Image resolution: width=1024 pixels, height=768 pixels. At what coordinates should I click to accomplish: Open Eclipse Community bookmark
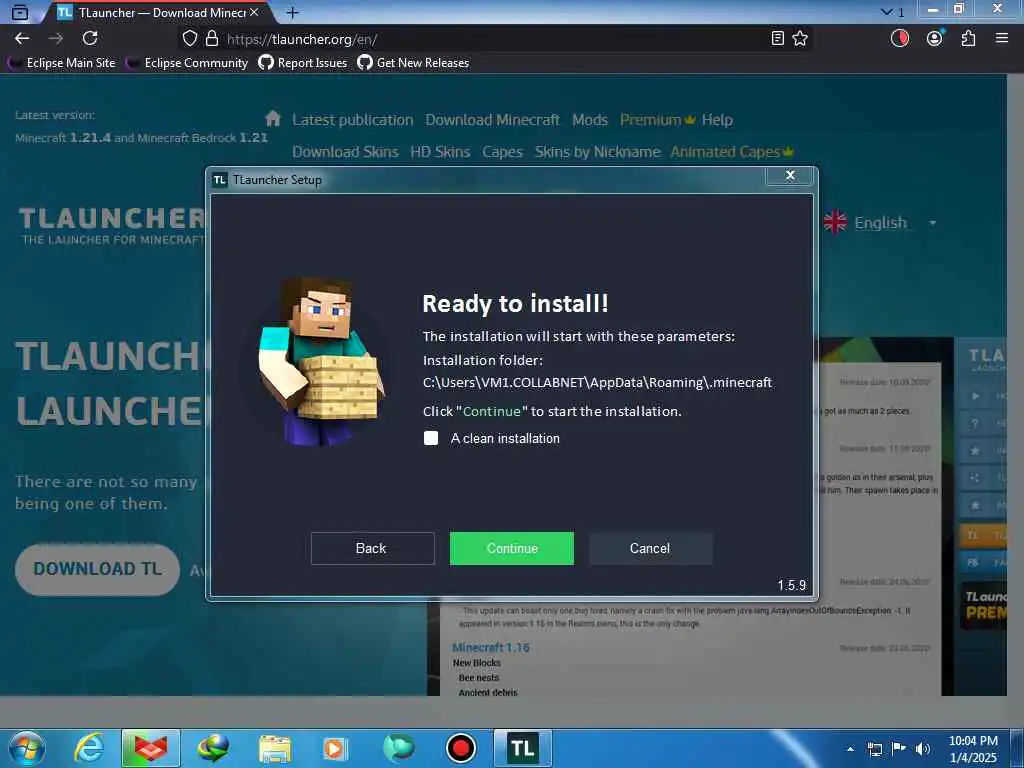click(x=187, y=63)
